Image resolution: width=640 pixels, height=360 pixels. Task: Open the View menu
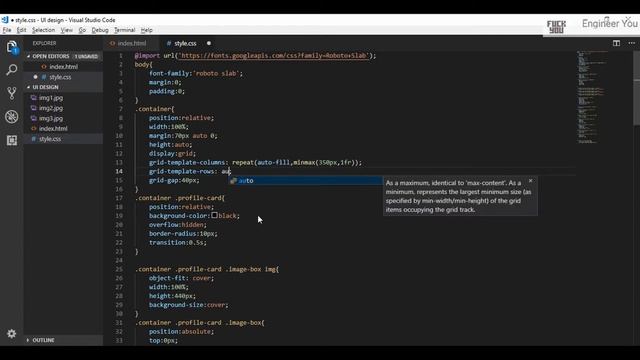[67, 30]
